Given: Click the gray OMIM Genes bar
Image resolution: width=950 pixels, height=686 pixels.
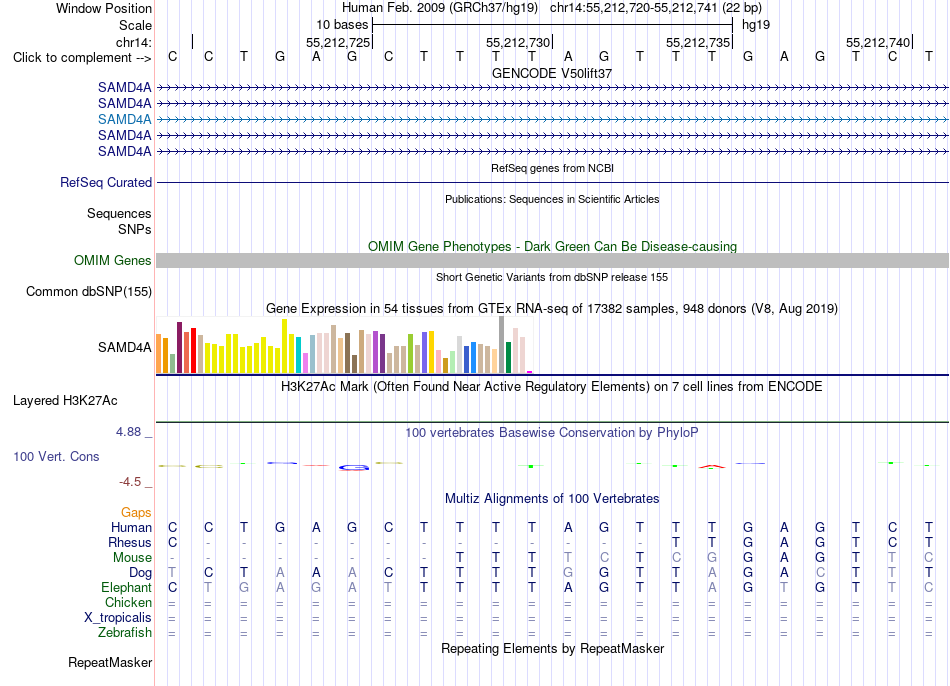Looking at the screenshot, I should pos(552,261).
